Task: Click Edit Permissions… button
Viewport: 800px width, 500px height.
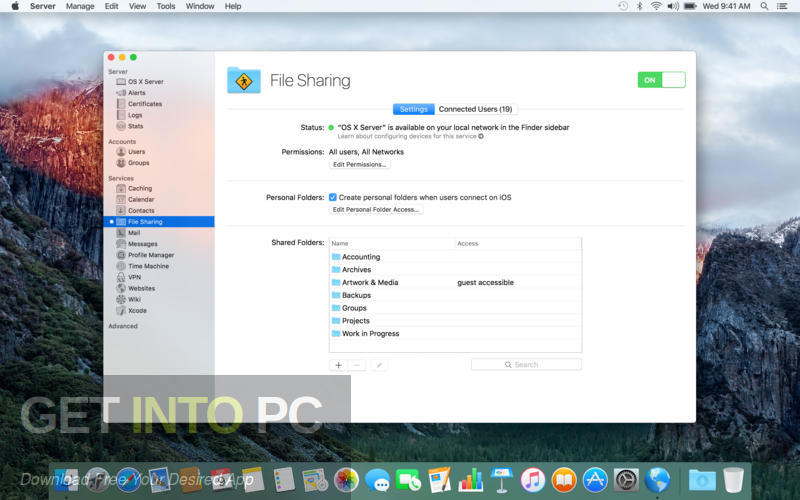Action: [x=360, y=165]
